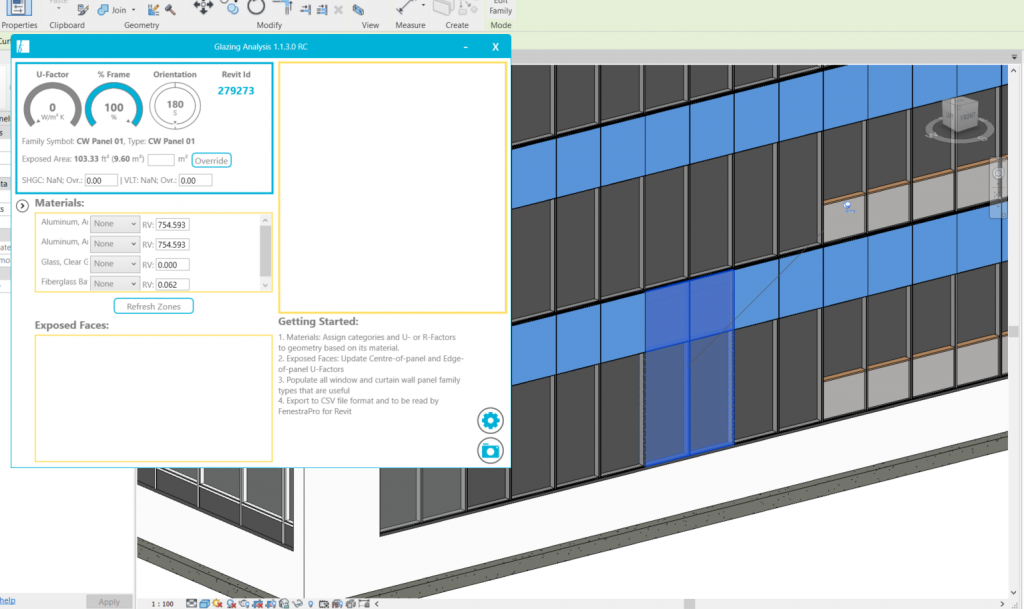Click the Create Group icon
Screen dimensions: 1024x609
click(x=443, y=7)
